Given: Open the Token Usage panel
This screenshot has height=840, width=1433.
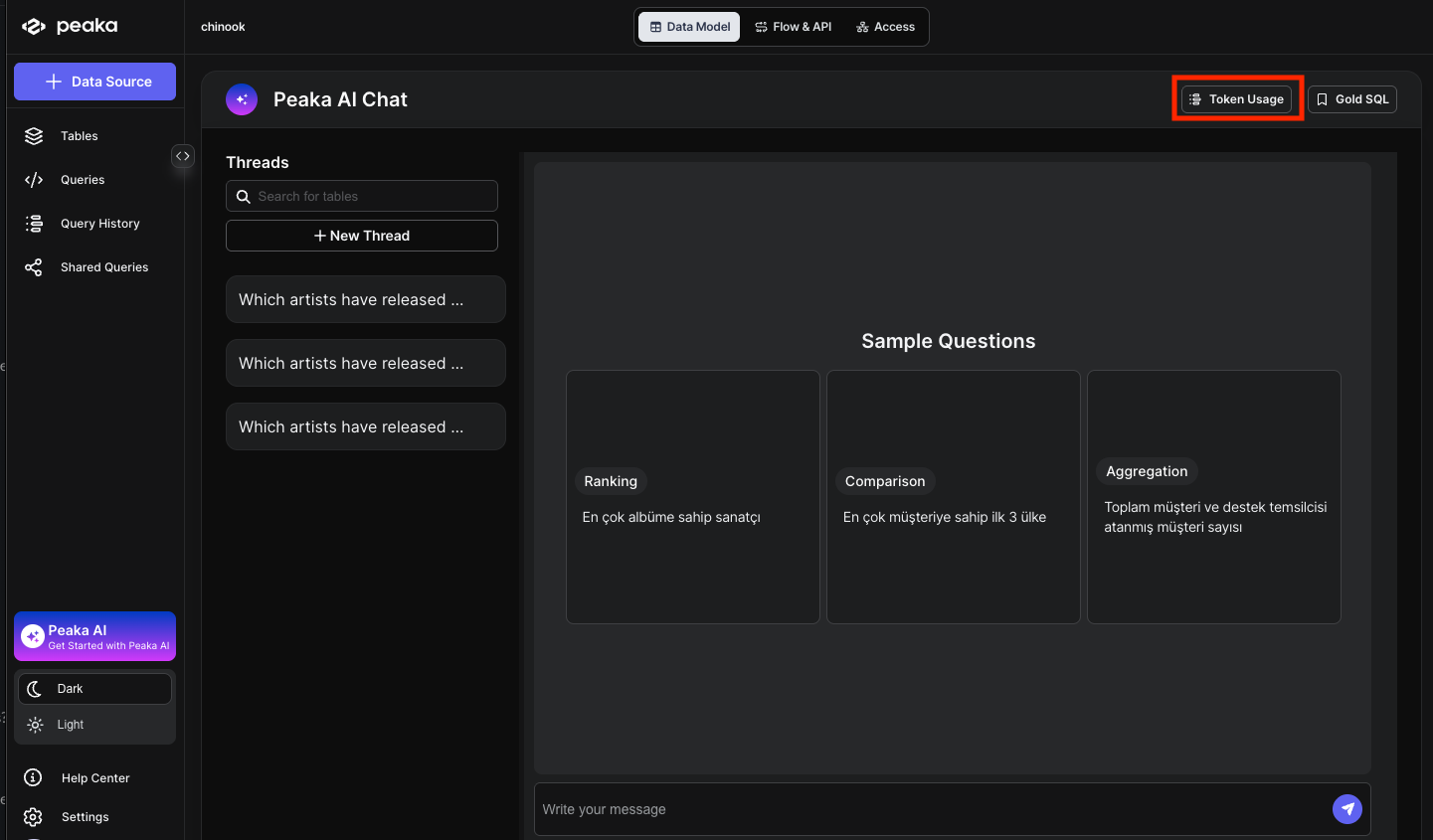Looking at the screenshot, I should (x=1236, y=99).
